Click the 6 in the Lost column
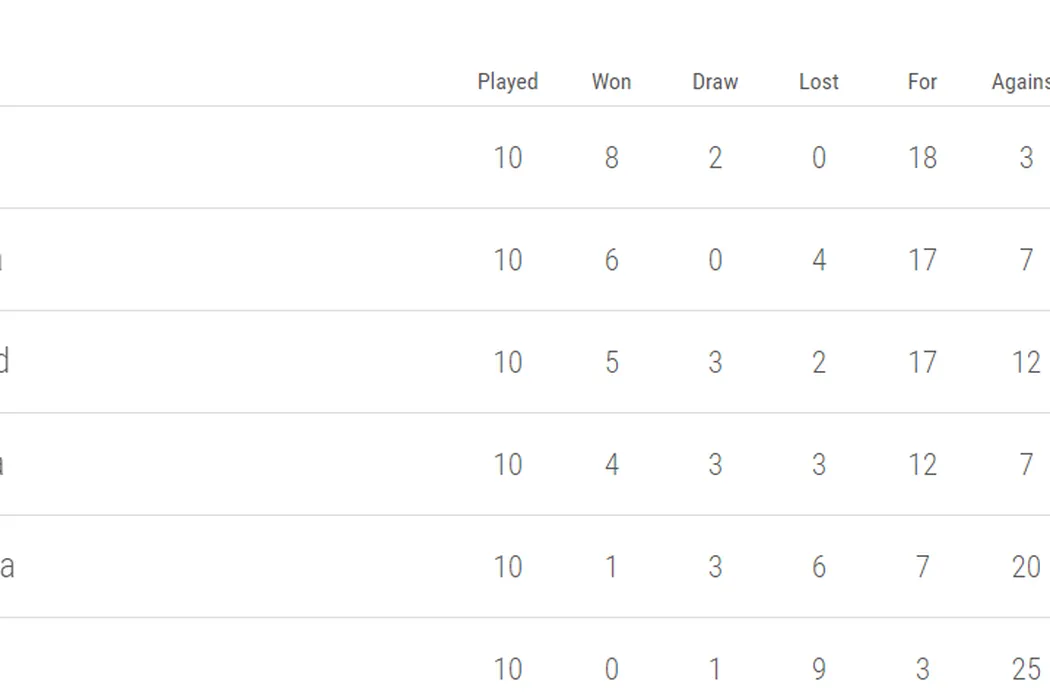This screenshot has height=700, width=1050. tap(819, 567)
